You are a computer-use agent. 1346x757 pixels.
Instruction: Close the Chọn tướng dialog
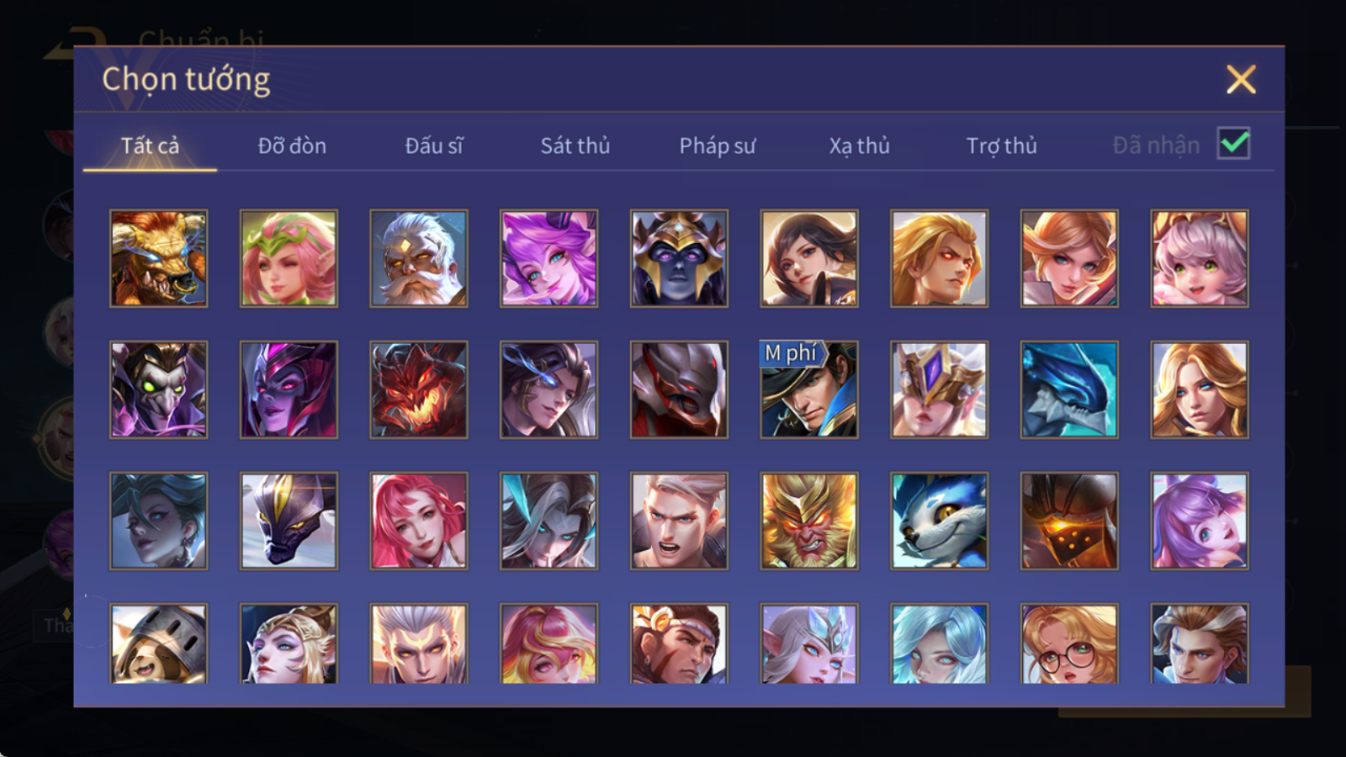coord(1241,79)
